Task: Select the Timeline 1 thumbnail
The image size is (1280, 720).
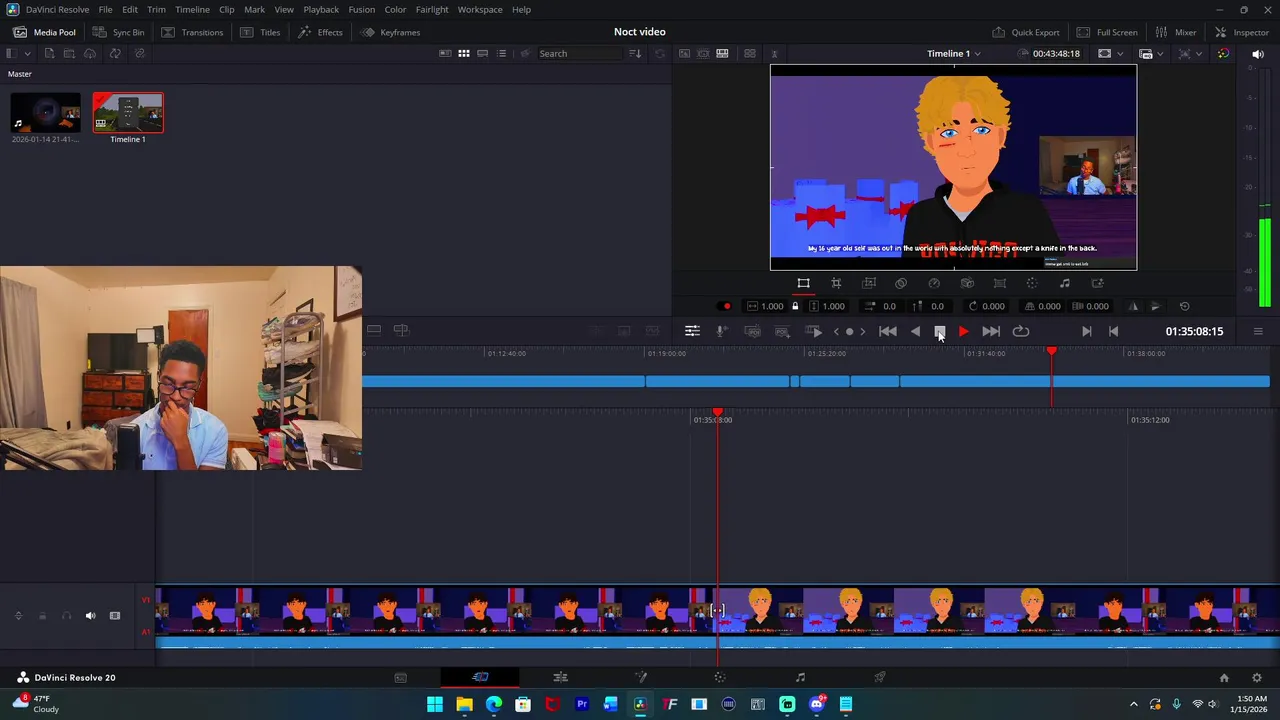Action: click(x=128, y=113)
